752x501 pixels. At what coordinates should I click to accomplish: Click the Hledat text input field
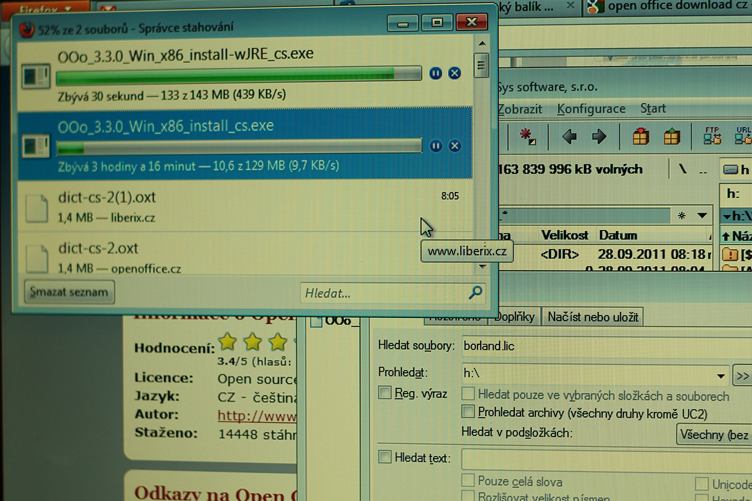click(x=607, y=459)
